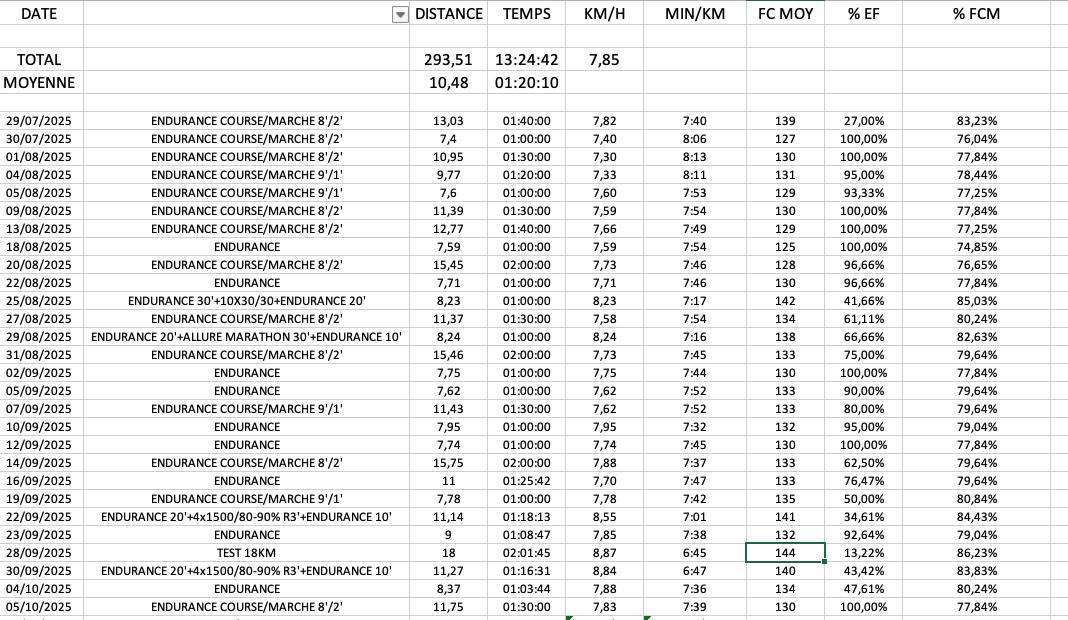Image resolution: width=1068 pixels, height=620 pixels.
Task: Select the DISTANCE column header cell
Action: pos(449,14)
